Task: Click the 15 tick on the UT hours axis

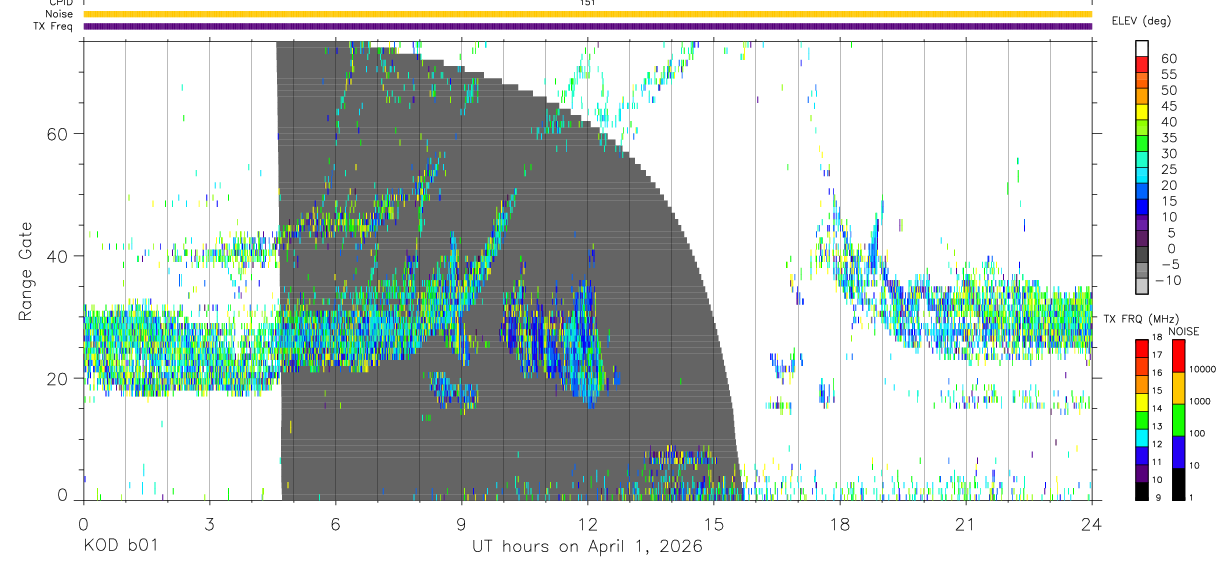Action: (x=713, y=523)
